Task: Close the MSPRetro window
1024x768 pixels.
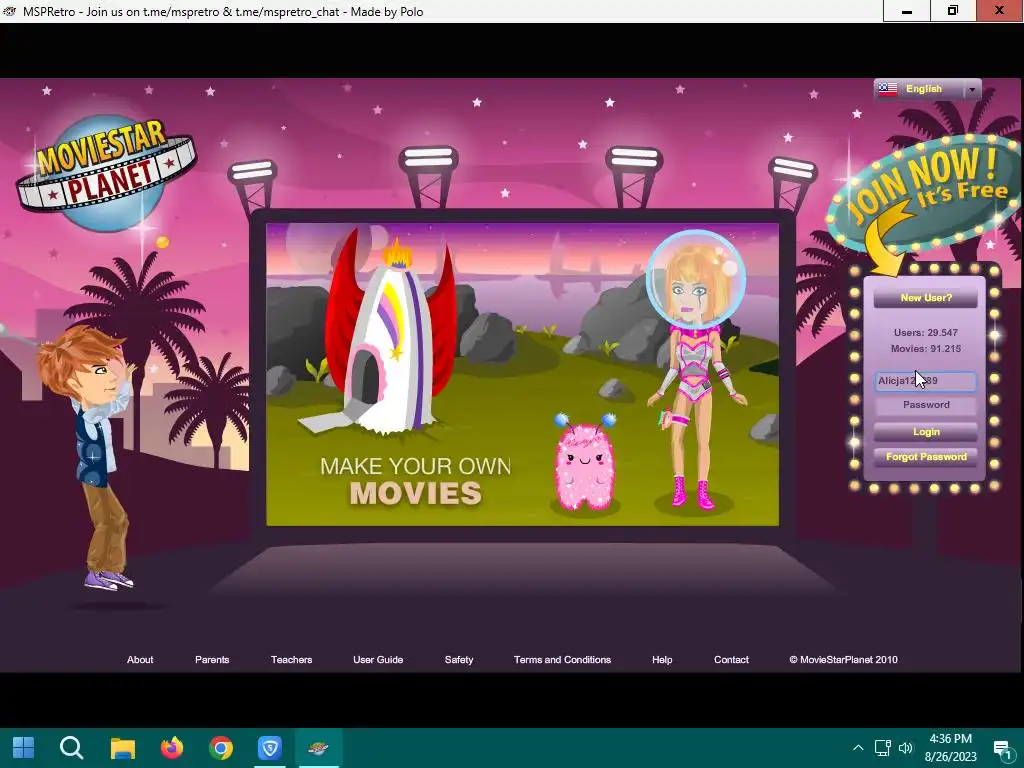Action: pos(1000,11)
